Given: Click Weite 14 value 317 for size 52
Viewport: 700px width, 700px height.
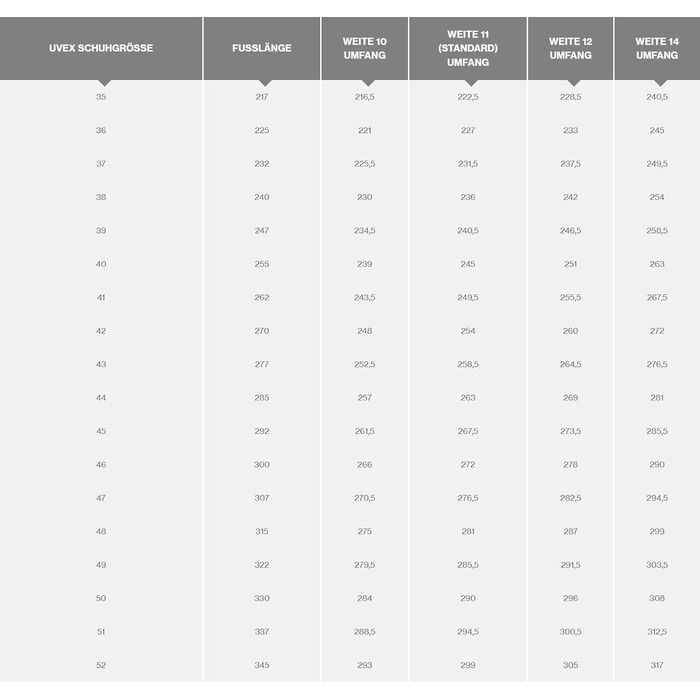Looking at the screenshot, I should click(657, 665).
